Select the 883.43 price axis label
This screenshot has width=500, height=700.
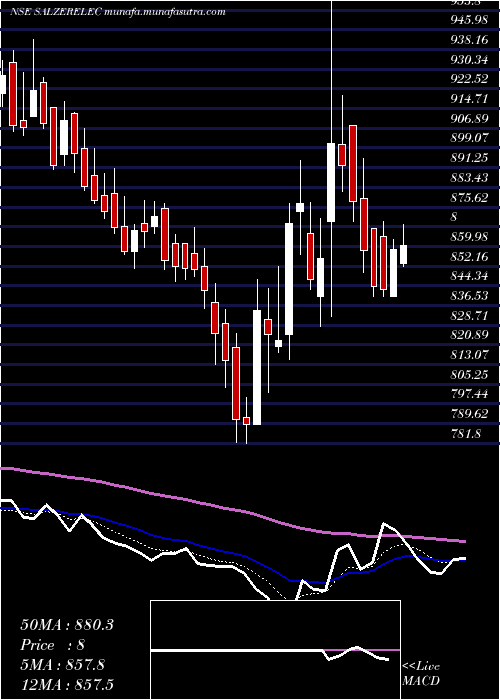click(469, 178)
